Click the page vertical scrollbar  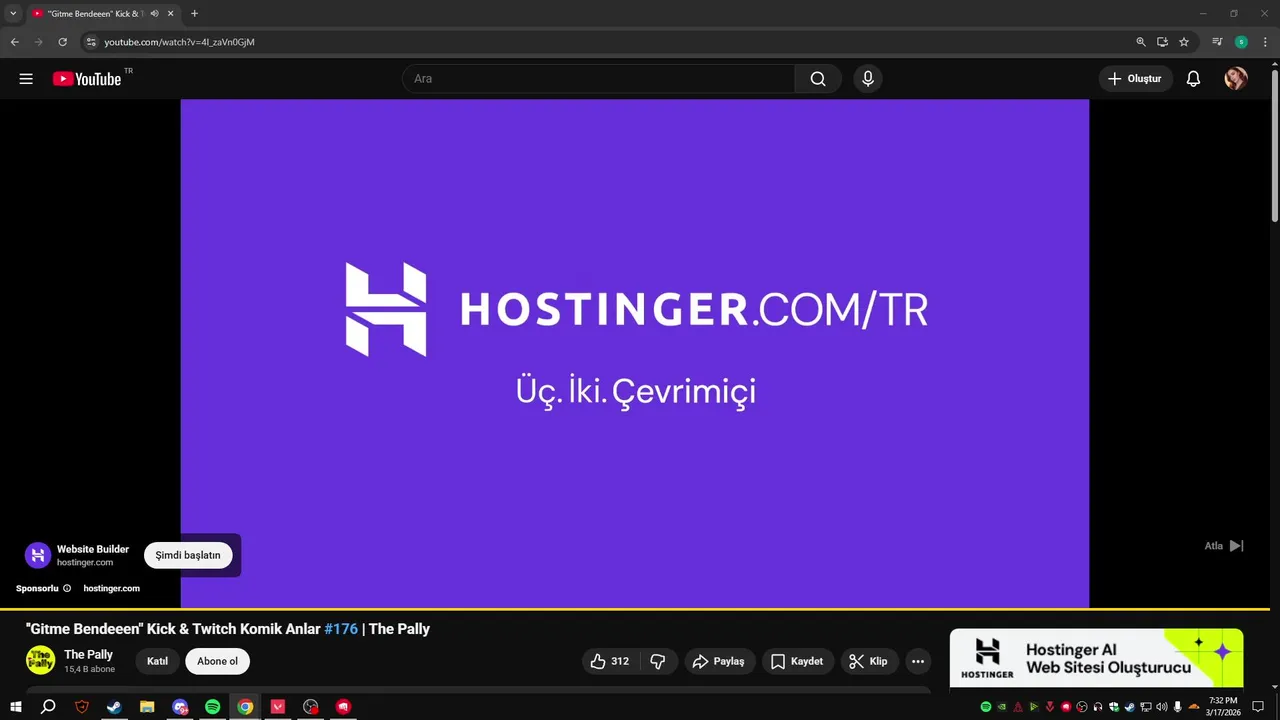(x=1274, y=145)
